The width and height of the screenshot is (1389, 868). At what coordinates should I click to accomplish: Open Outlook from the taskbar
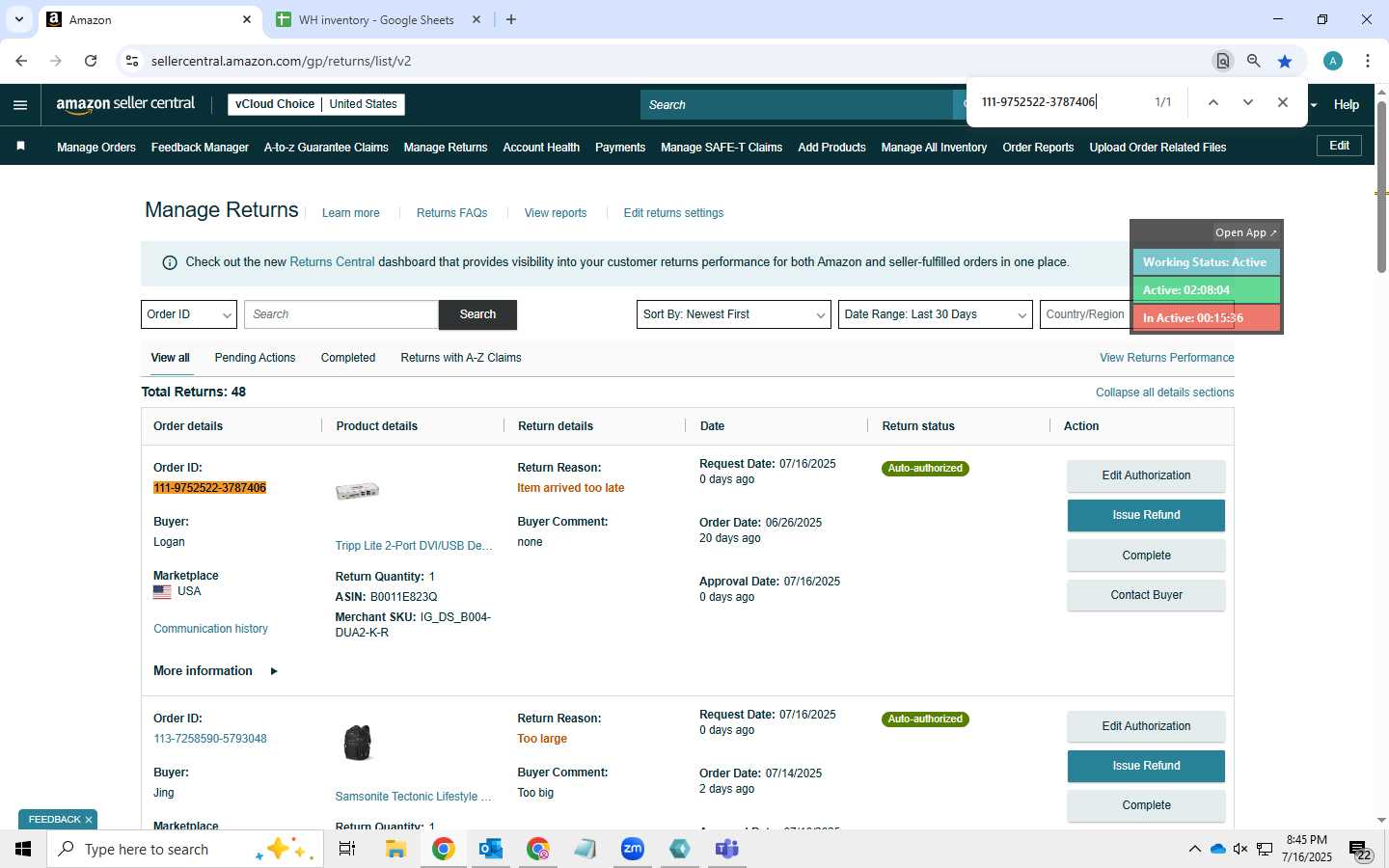coord(491,849)
